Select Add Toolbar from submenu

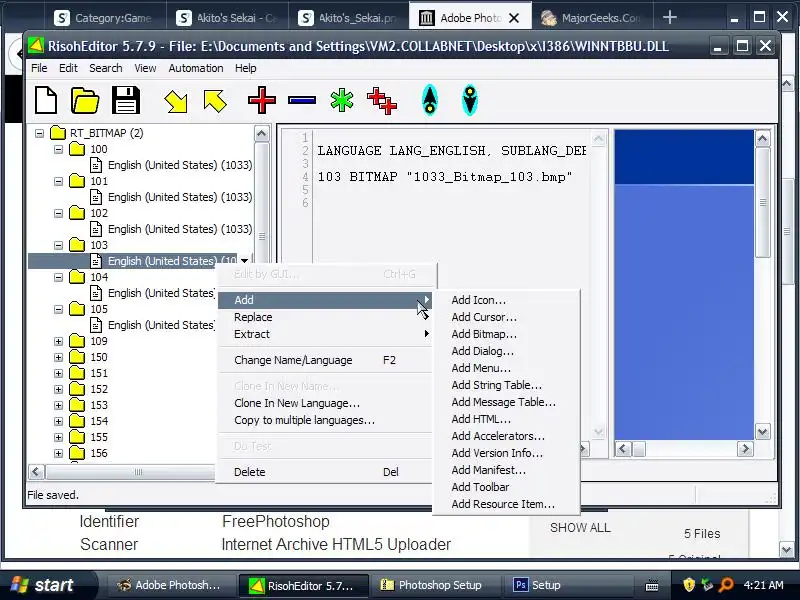[x=506, y=487]
